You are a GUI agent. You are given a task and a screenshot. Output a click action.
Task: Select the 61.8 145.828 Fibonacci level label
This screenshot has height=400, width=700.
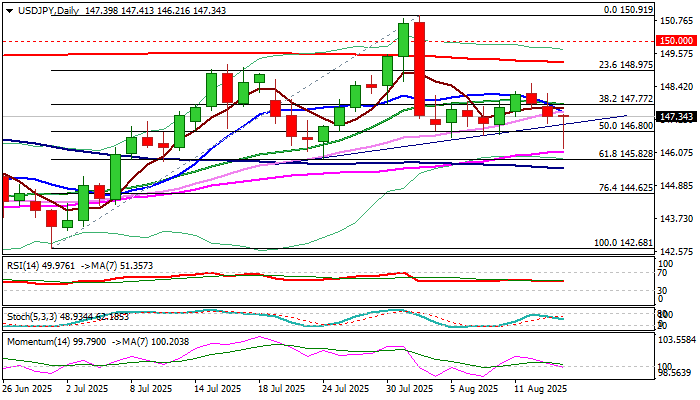625,154
